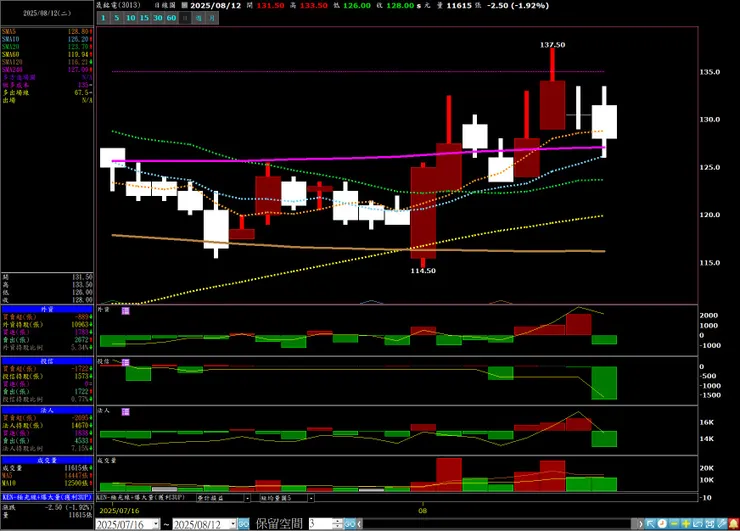
Task: Open the 外資 indicator table icon
Action: click(126, 311)
